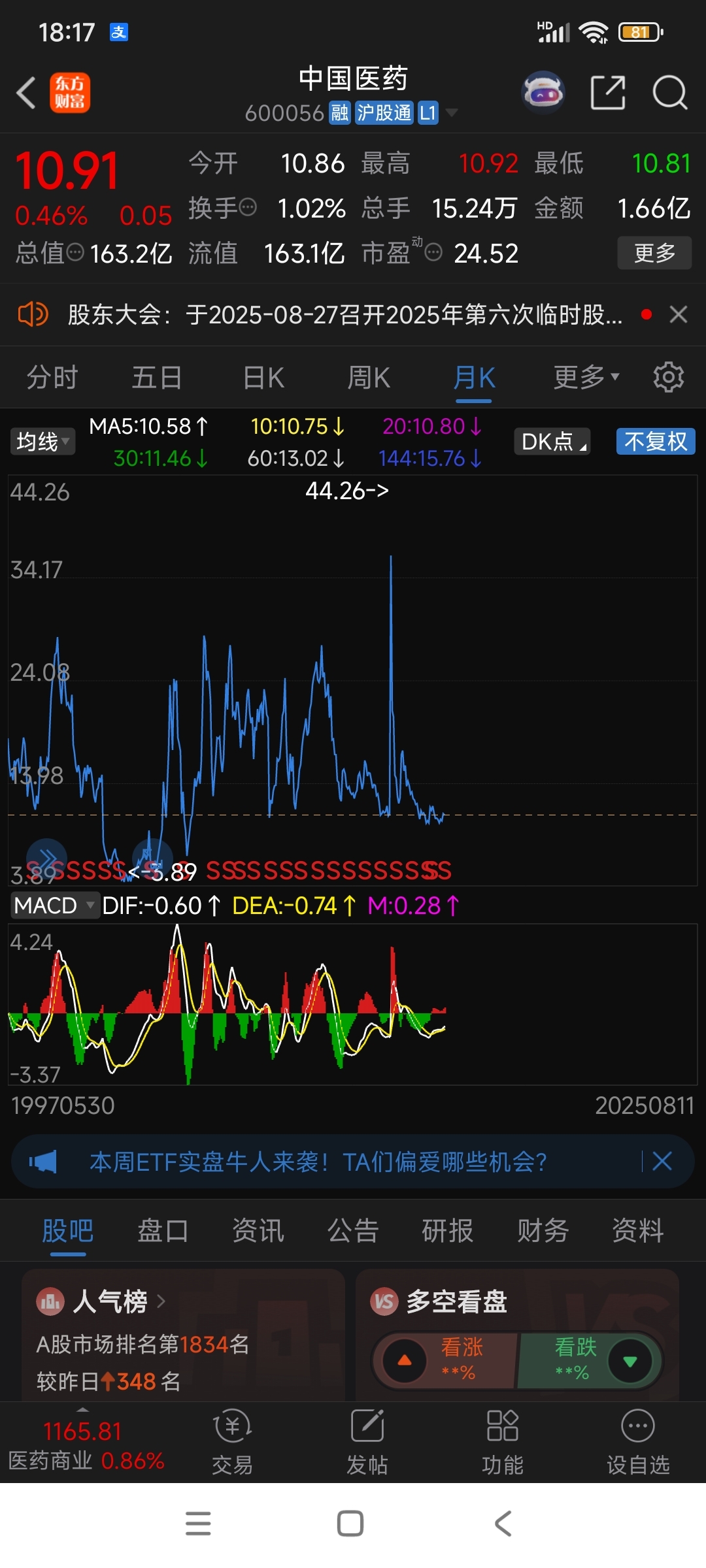The height and width of the screenshot is (1568, 706).
Task: Tap the megaphone icon in ETF banner
Action: pyautogui.click(x=43, y=1162)
